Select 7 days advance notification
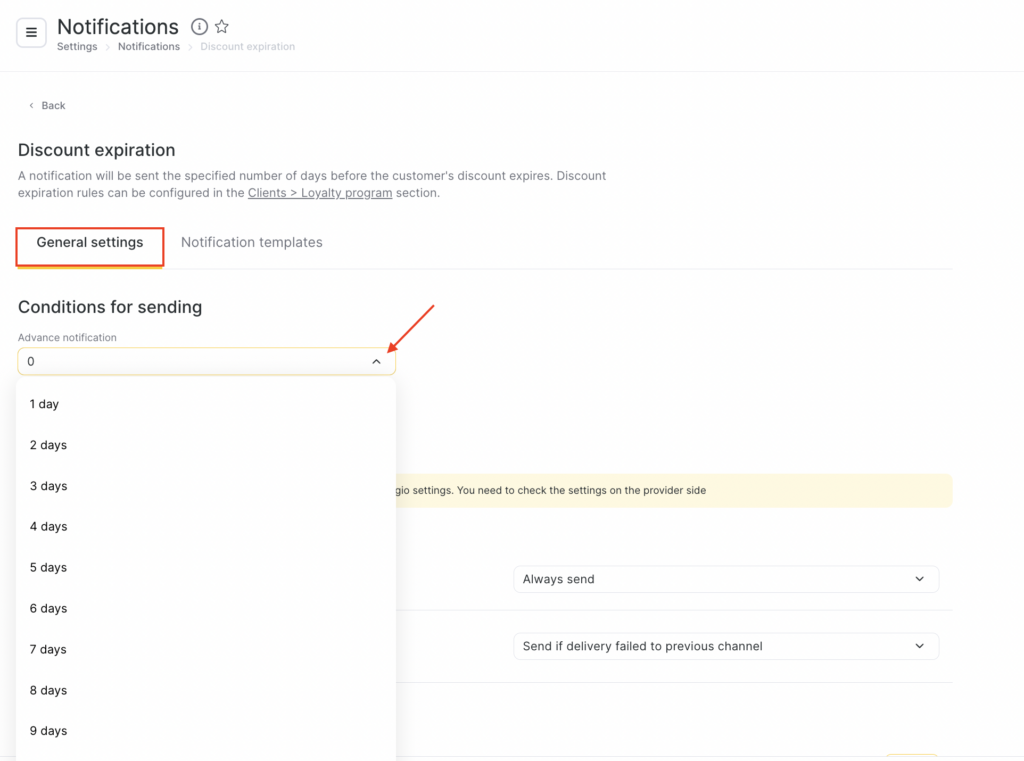This screenshot has width=1024, height=761. point(48,649)
